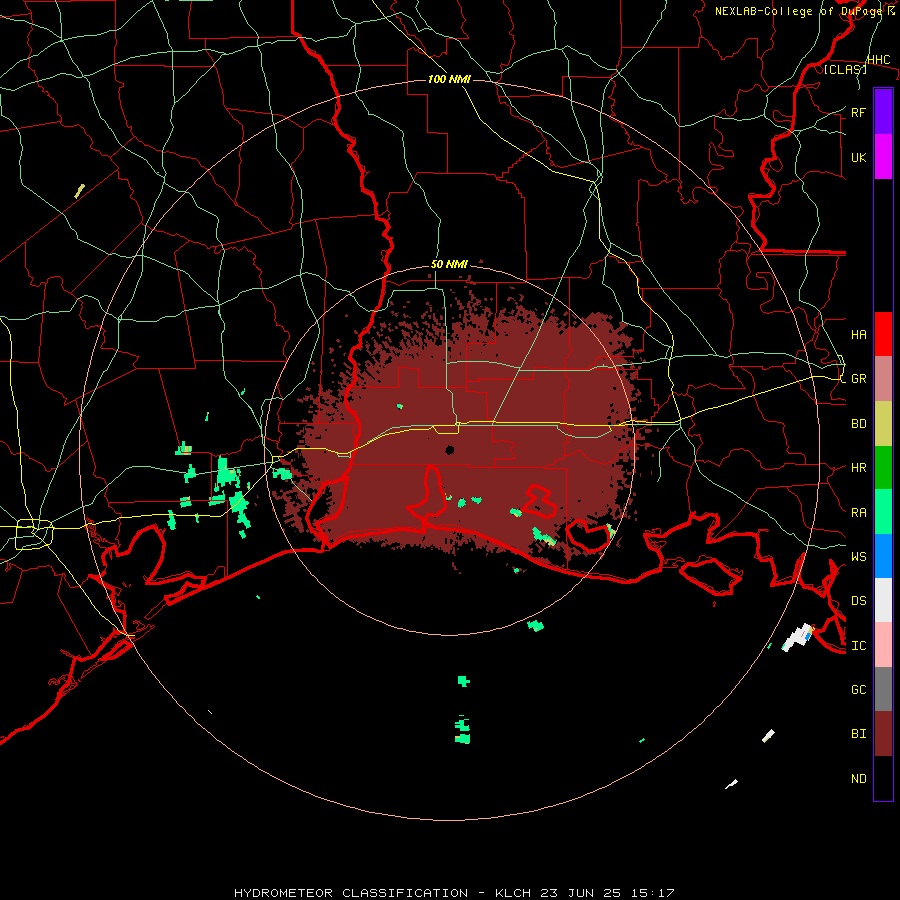Click the bright green RA swatch
The image size is (900, 900).
click(x=883, y=512)
